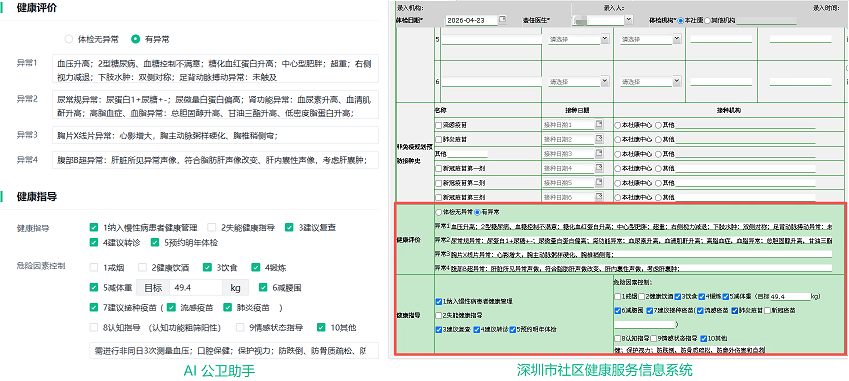Screen dimensions: 849x381
Task: Click the 体检日期 field showing 2026-04-23
Action: (472, 20)
